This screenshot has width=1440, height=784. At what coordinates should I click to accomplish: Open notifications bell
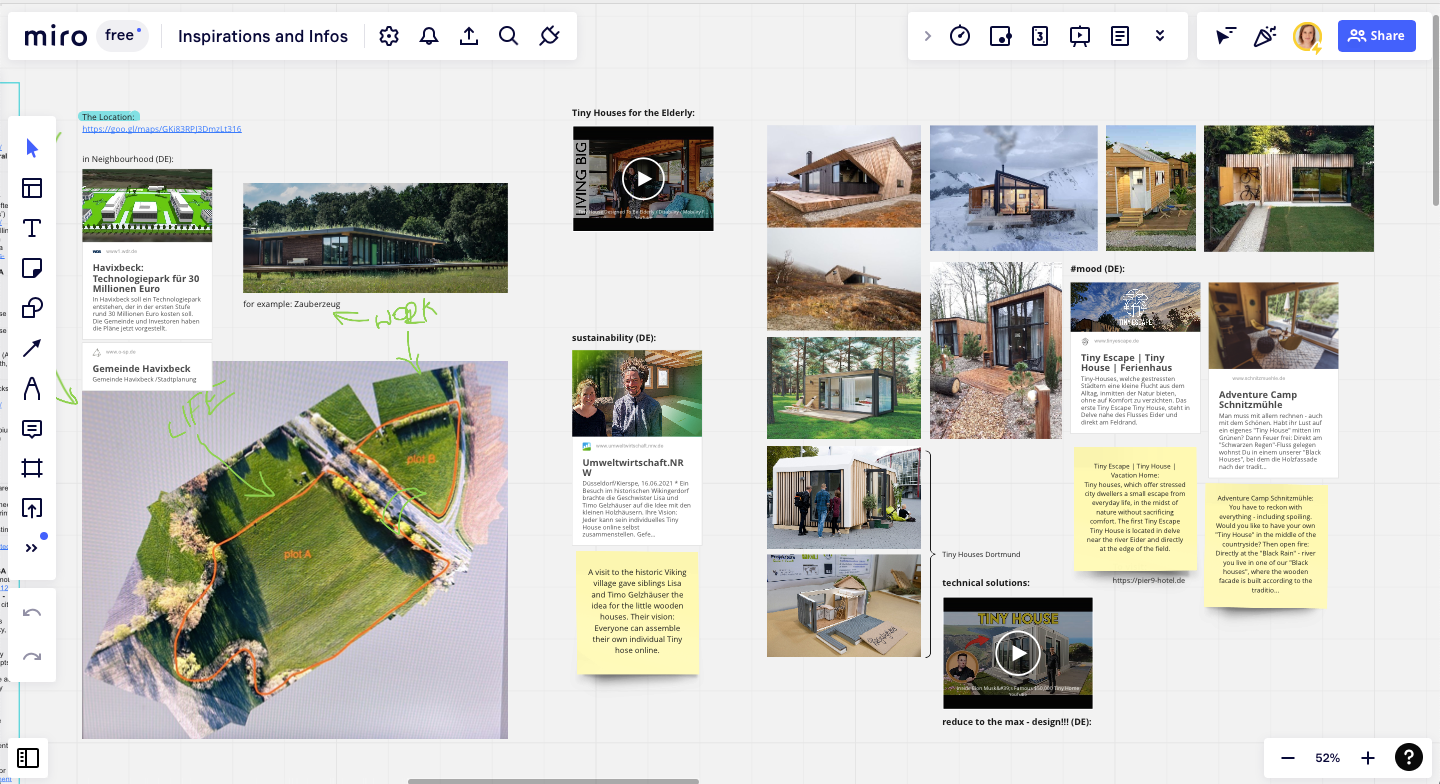coord(429,36)
